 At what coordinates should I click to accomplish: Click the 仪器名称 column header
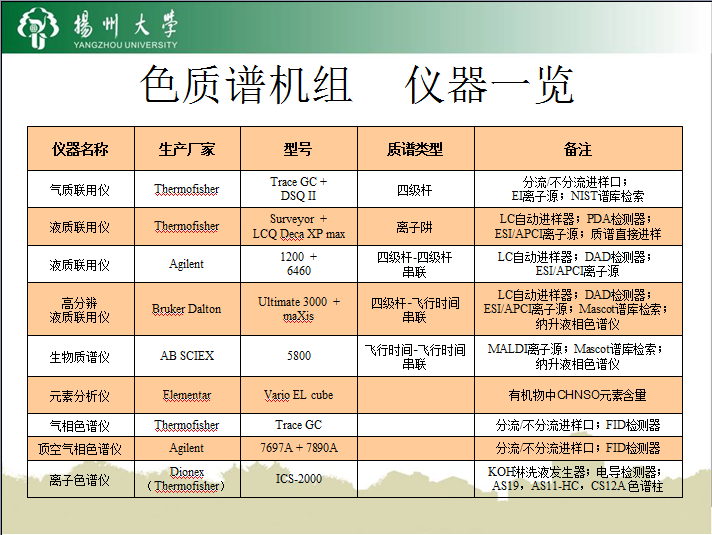(80, 149)
